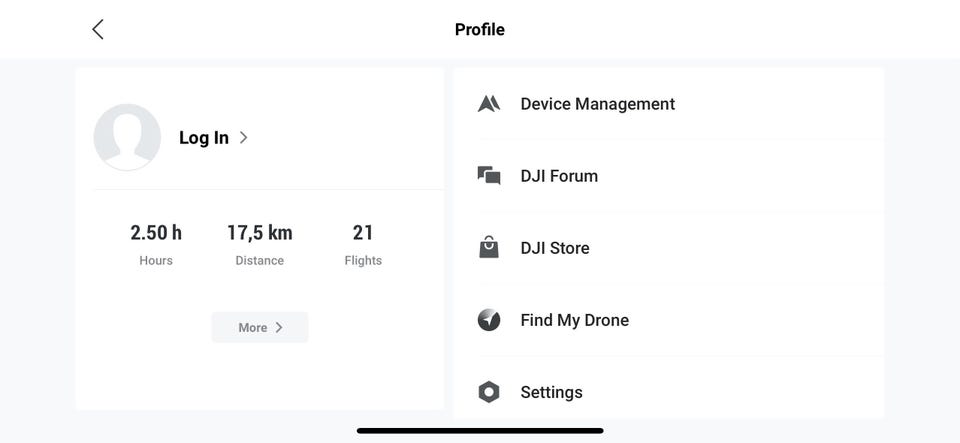This screenshot has width=960, height=443.
Task: Tap the Device Management drone icon
Action: tap(489, 104)
